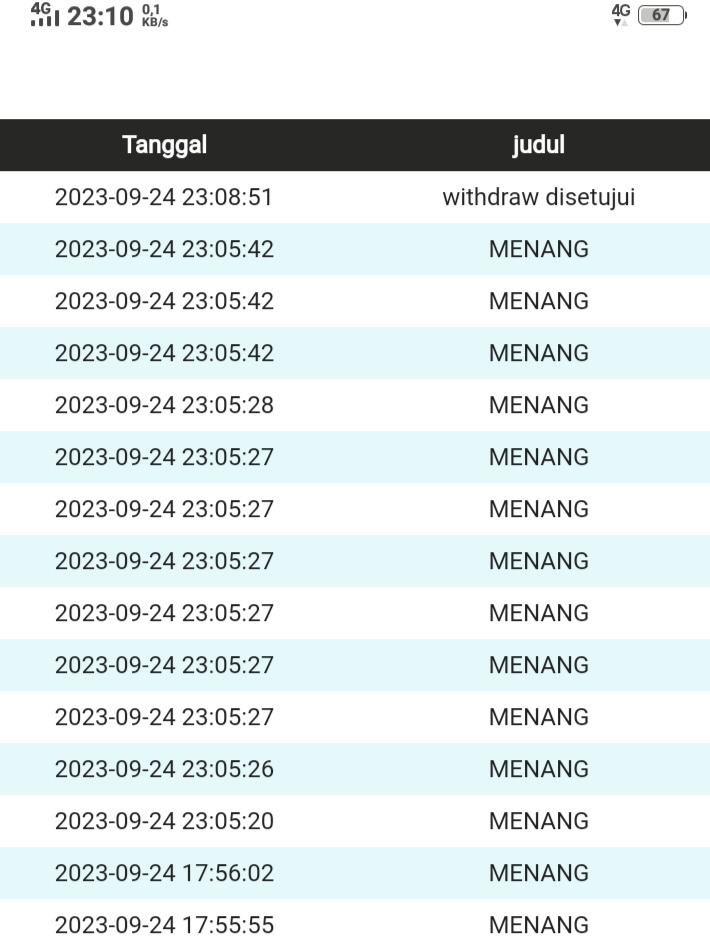Select the 17:55:55 timestamp cell
This screenshot has width=710, height=948.
[x=164, y=926]
